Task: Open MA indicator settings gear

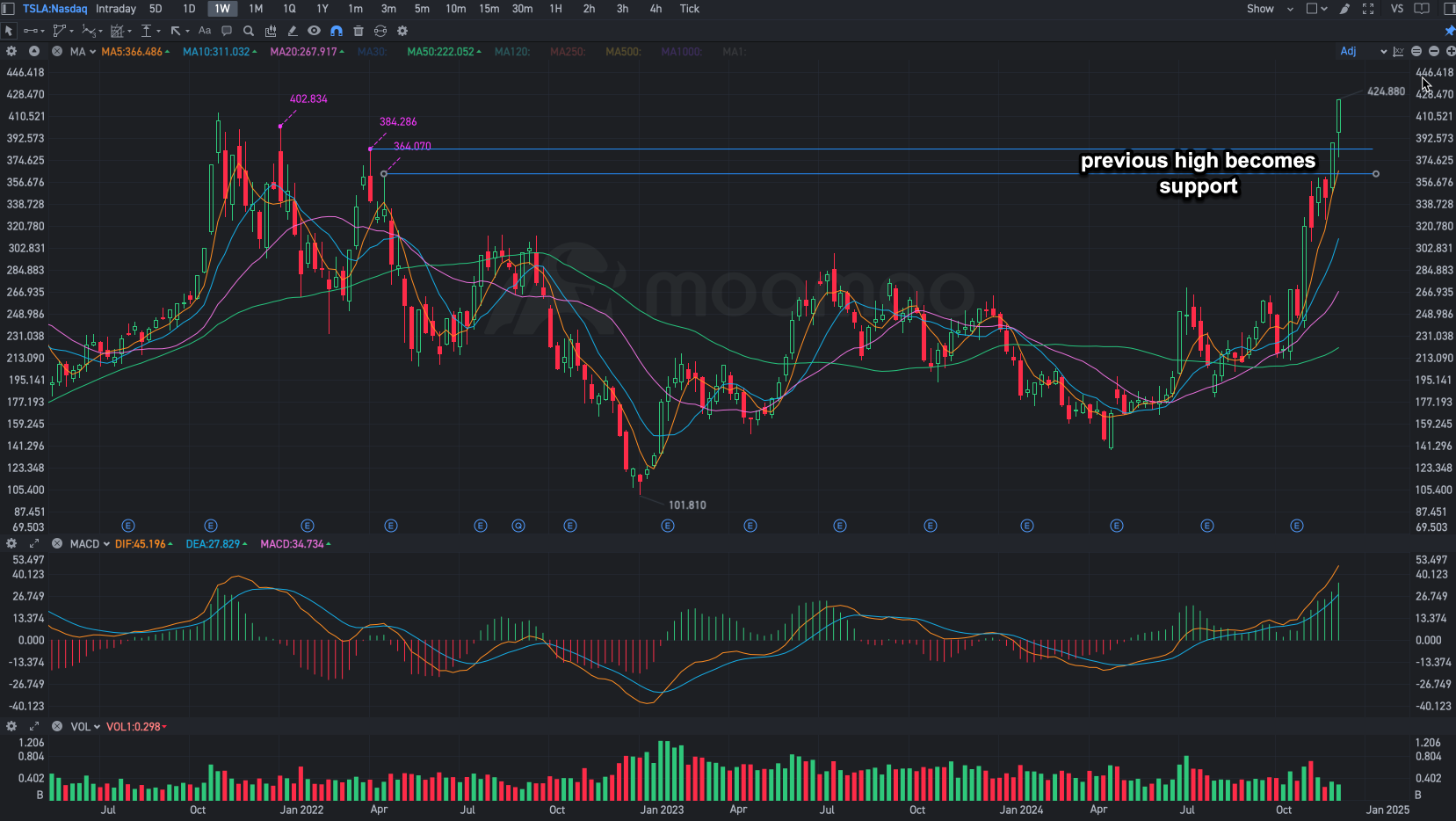Action: [11, 52]
